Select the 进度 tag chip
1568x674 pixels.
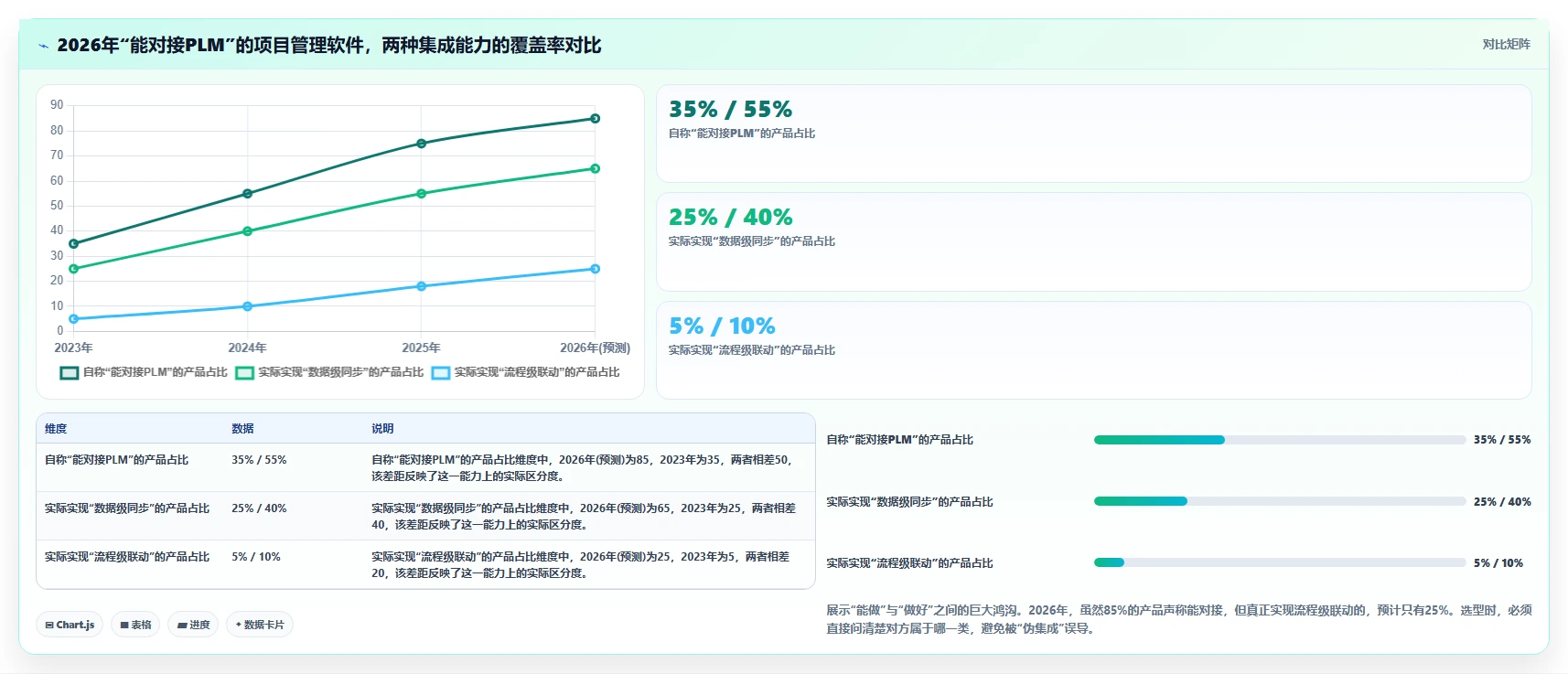(x=193, y=625)
